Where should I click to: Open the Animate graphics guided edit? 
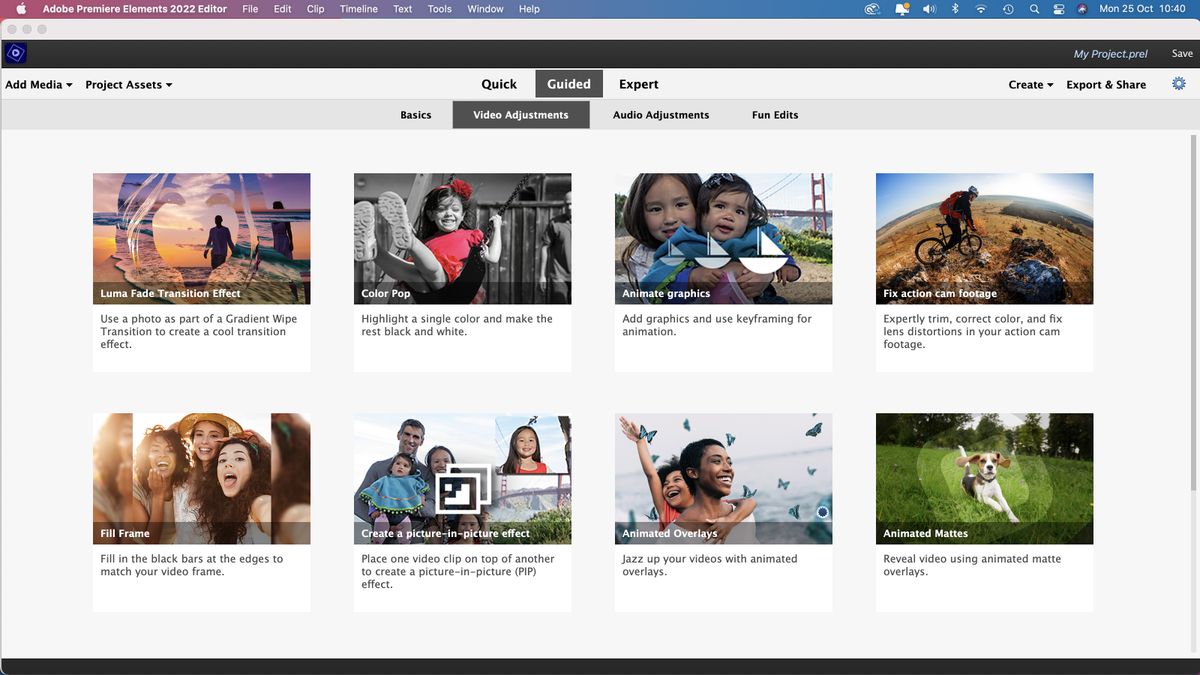[x=723, y=238]
